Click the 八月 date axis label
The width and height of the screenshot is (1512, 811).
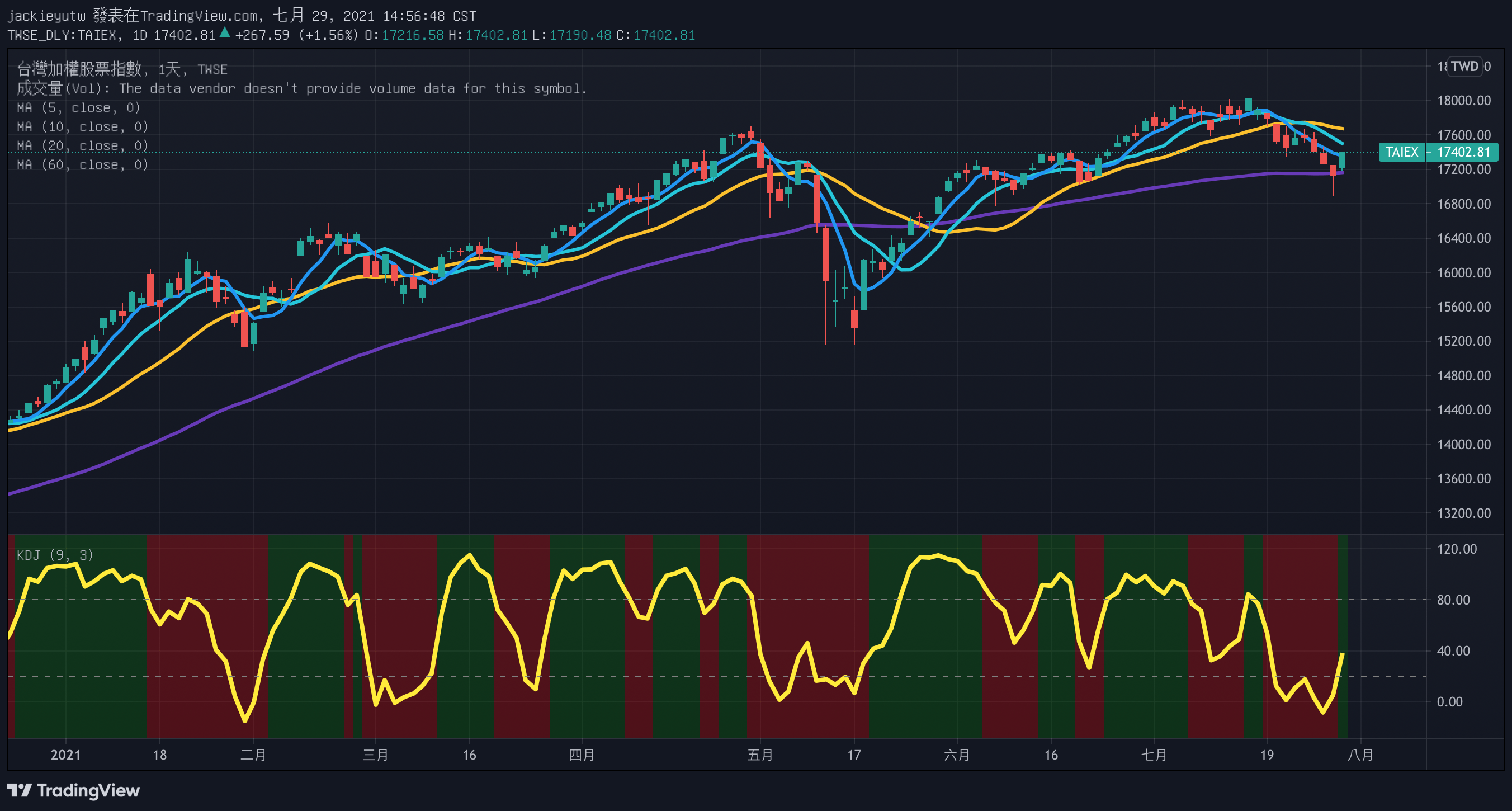coord(1360,755)
